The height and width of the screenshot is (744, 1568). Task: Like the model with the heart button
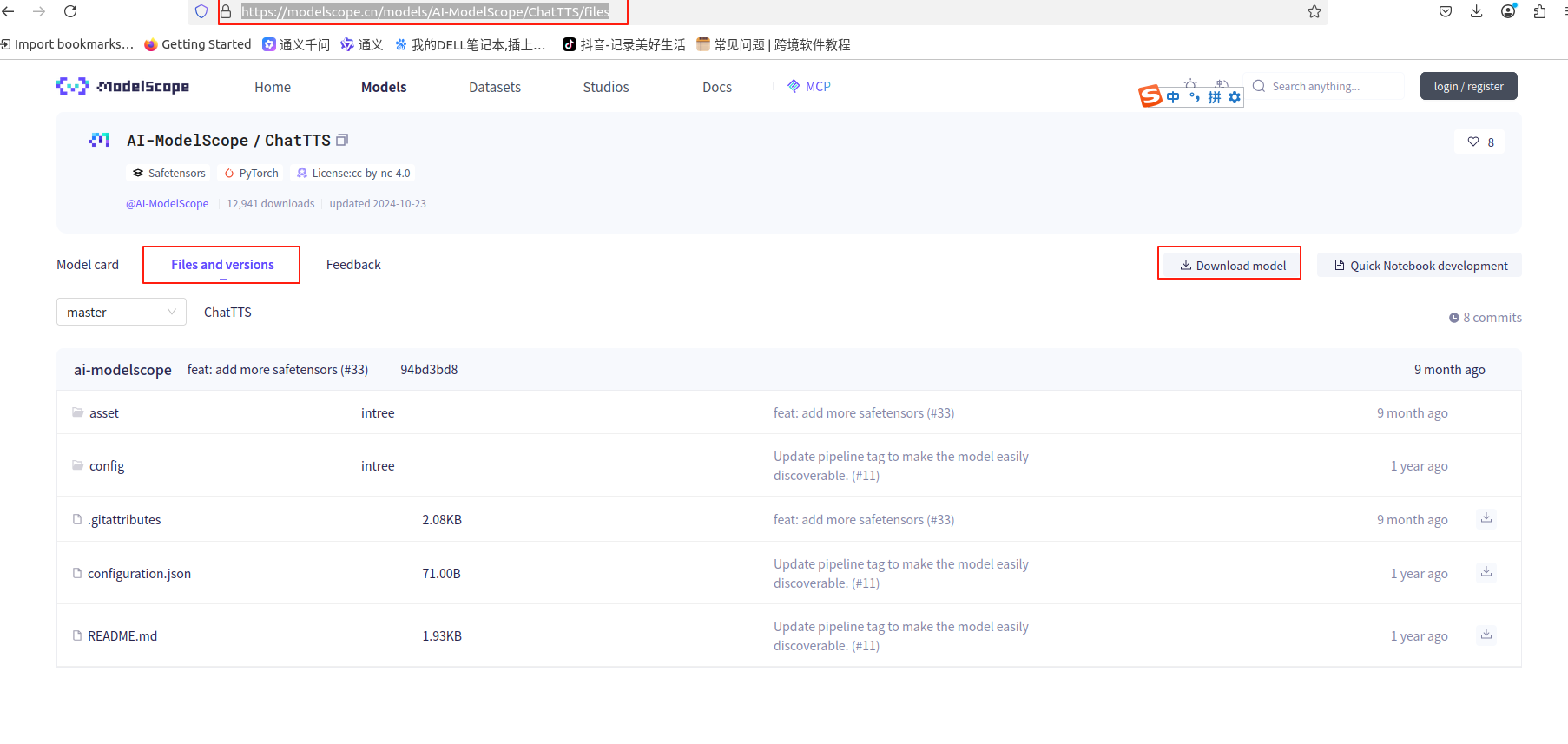tap(1480, 142)
